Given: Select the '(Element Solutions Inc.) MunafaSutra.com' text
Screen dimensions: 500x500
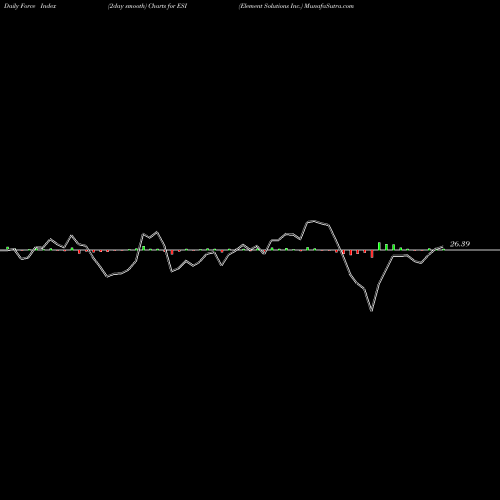Looking at the screenshot, I should (x=296, y=6).
